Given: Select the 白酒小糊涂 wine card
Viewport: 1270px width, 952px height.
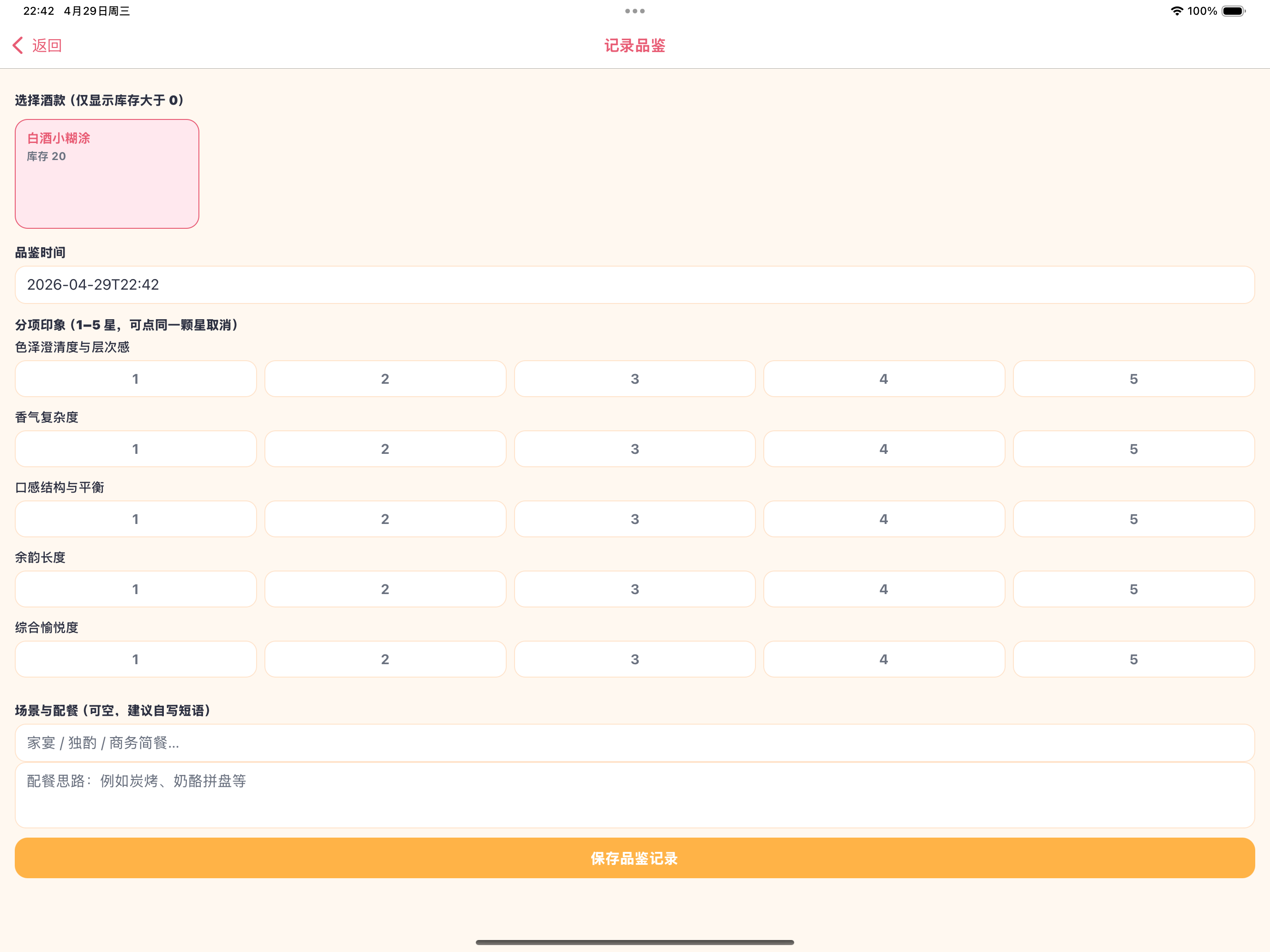Looking at the screenshot, I should [107, 174].
